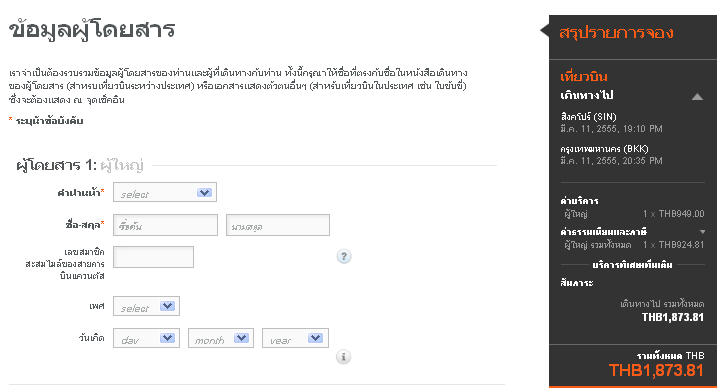Click the Passenger 1 (ผู้โดยสาร 1) heading
Image resolution: width=727 pixels, height=392 pixels.
tap(56, 165)
